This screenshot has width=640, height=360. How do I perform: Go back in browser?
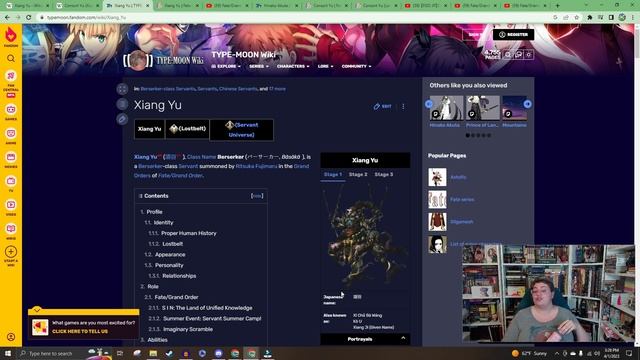(x=7, y=18)
